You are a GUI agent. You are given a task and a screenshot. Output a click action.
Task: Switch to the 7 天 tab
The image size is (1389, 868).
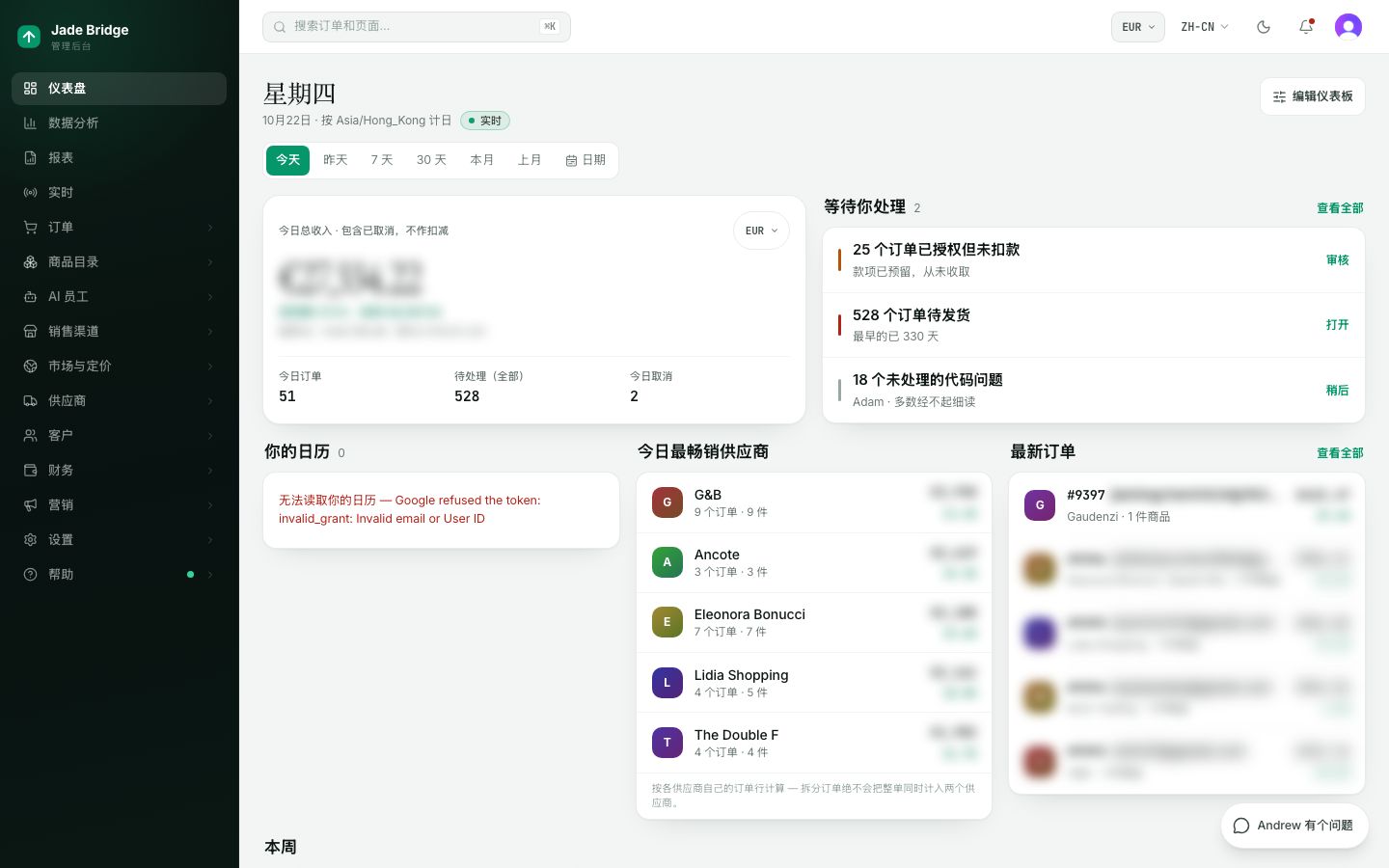[382, 160]
